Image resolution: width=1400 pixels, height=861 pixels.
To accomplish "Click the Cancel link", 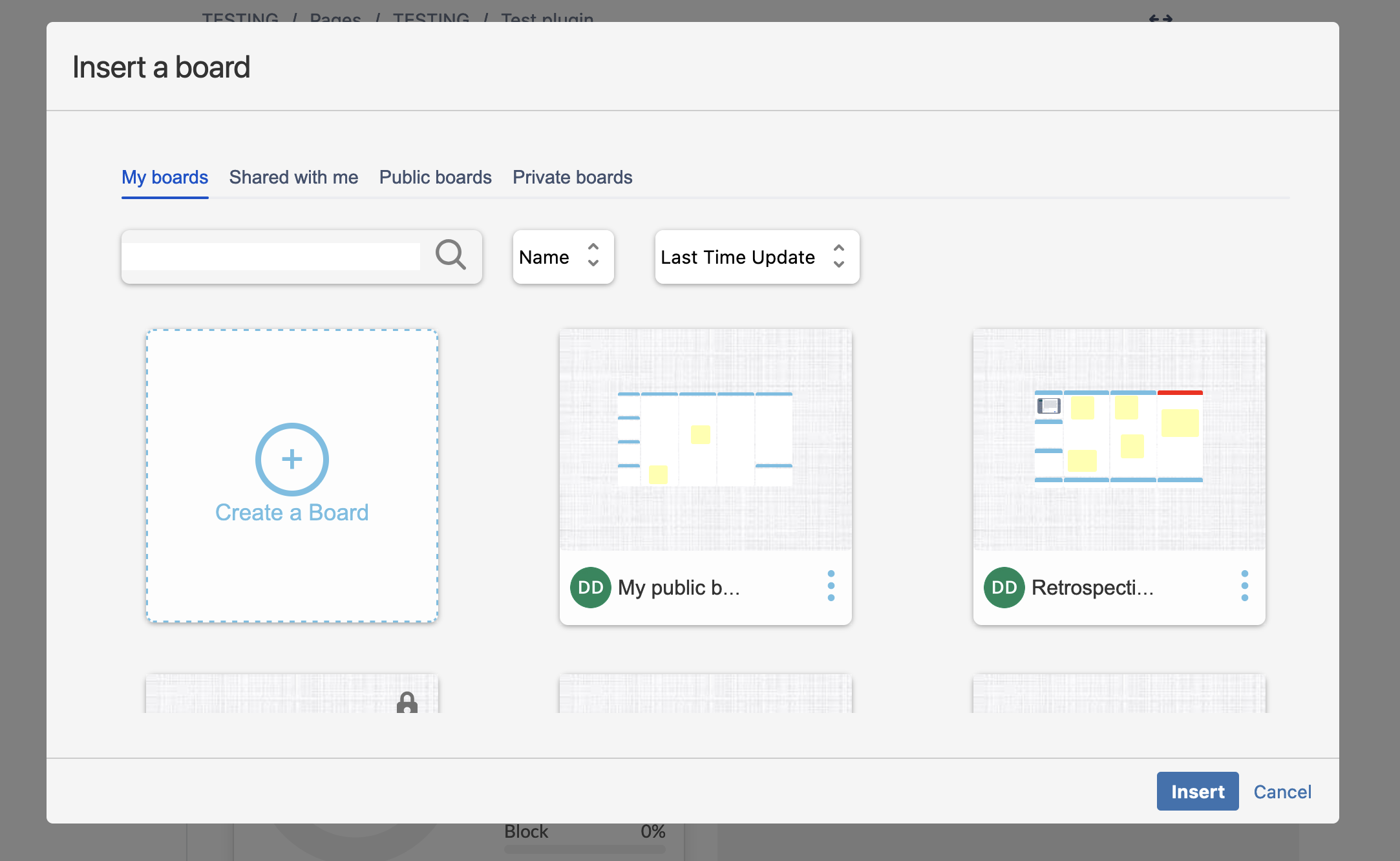I will coord(1282,792).
